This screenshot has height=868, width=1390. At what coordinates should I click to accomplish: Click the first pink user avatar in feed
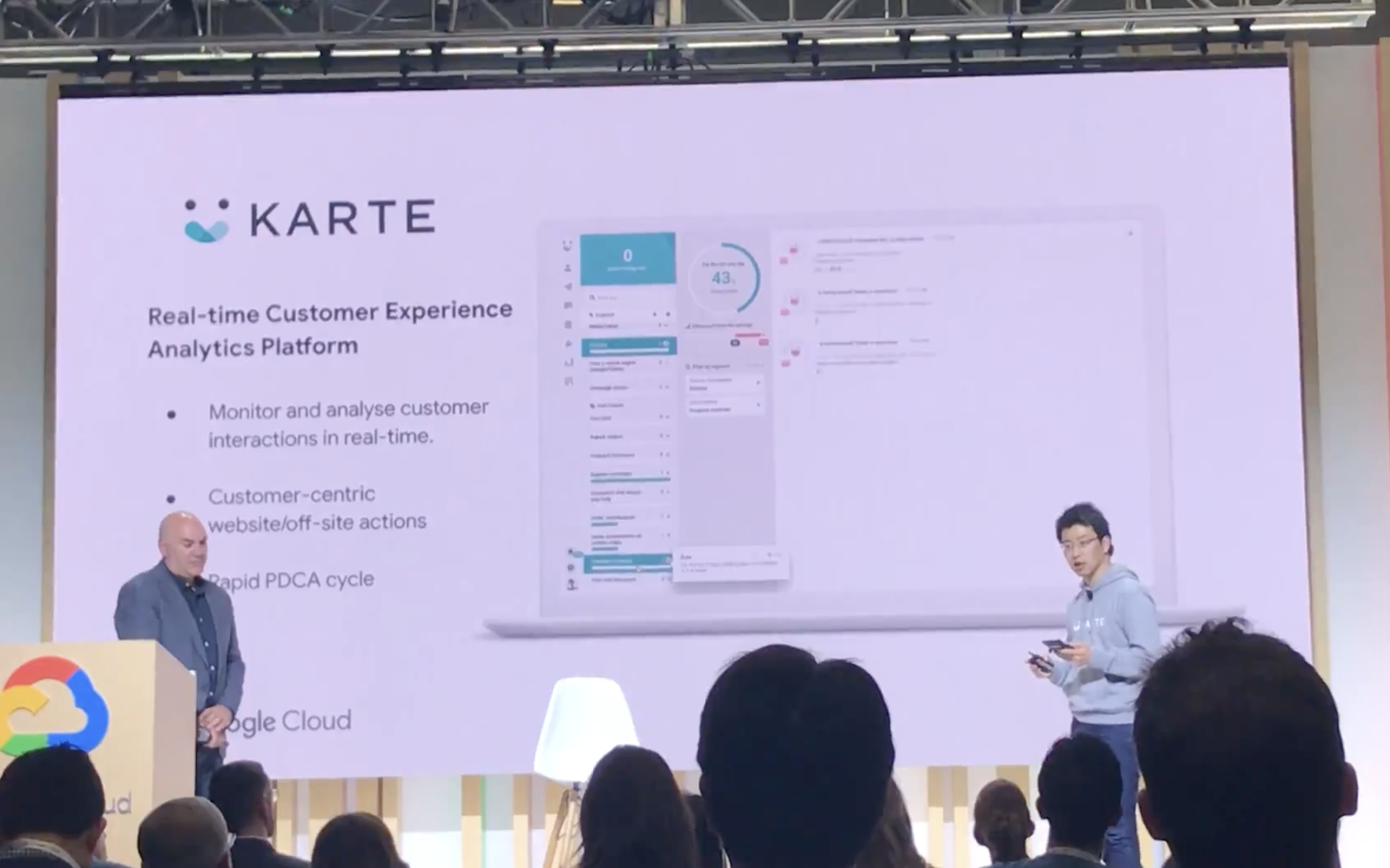pyautogui.click(x=791, y=253)
